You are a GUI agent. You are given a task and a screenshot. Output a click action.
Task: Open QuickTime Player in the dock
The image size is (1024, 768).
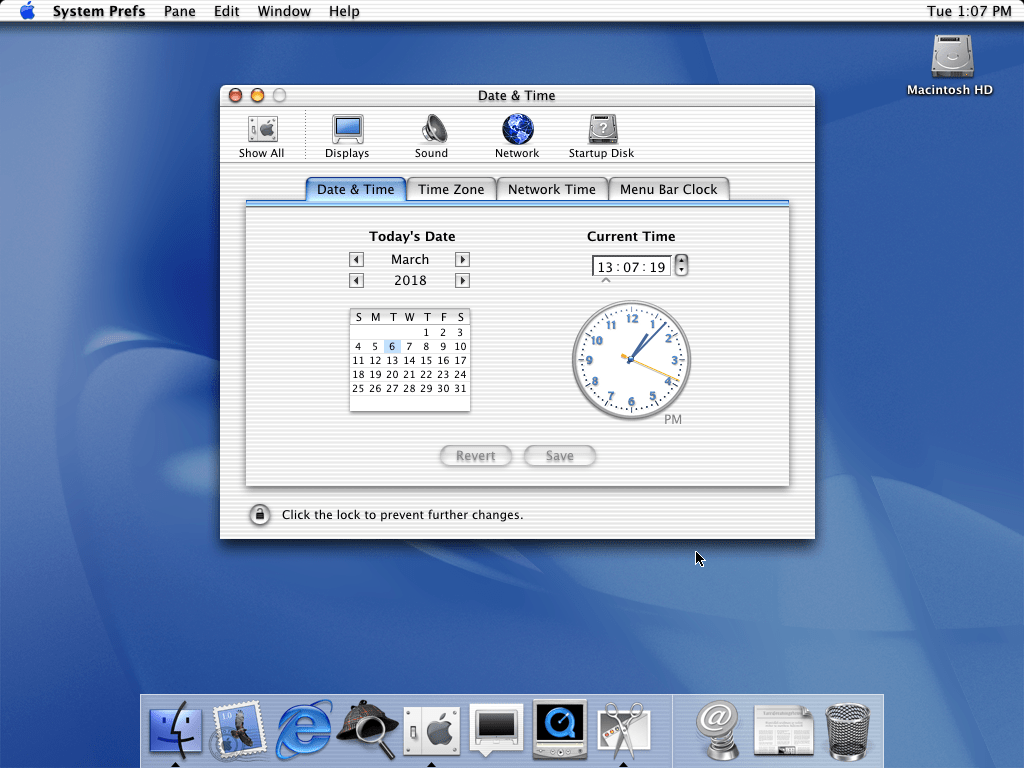coord(559,729)
